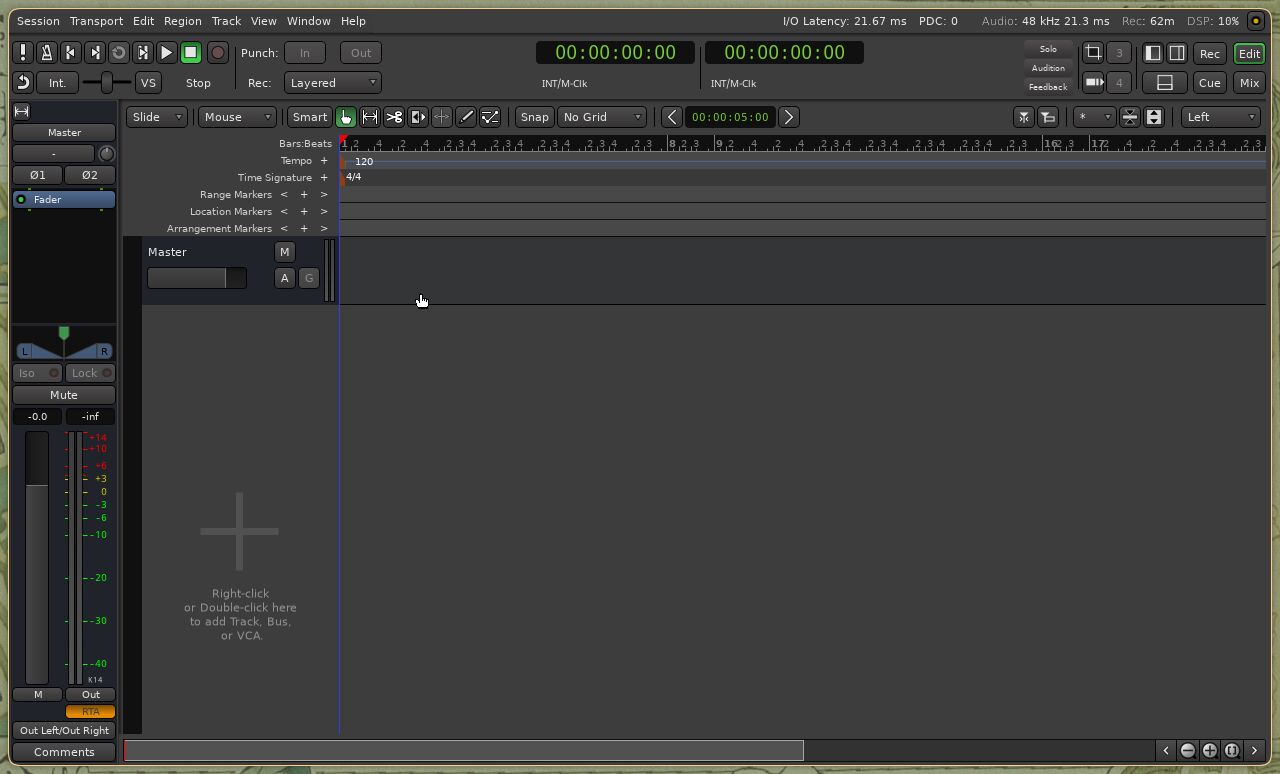The width and height of the screenshot is (1280, 774).
Task: Click the Comments button
Action: point(64,752)
